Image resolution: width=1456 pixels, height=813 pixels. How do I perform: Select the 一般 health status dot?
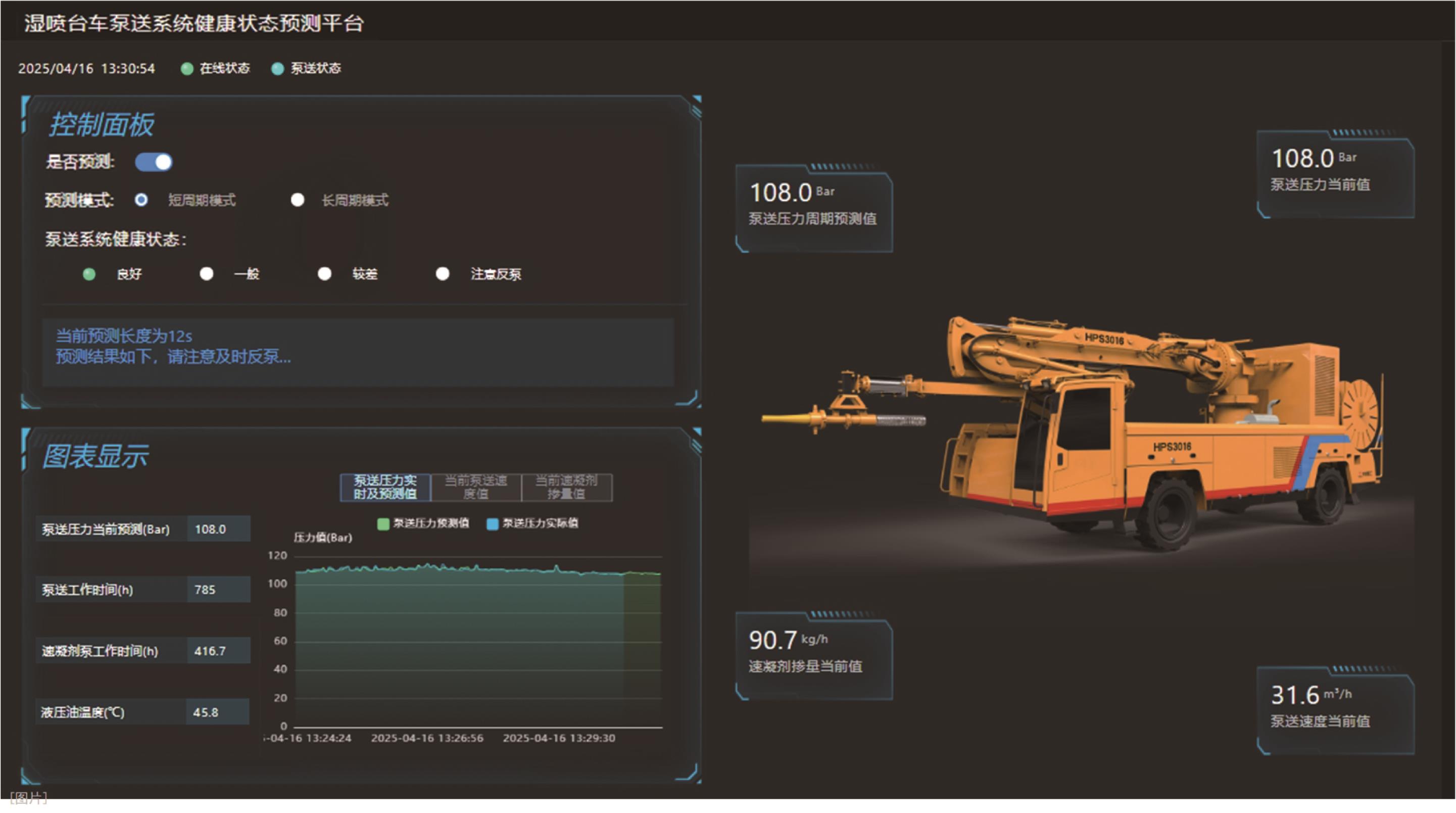(207, 274)
